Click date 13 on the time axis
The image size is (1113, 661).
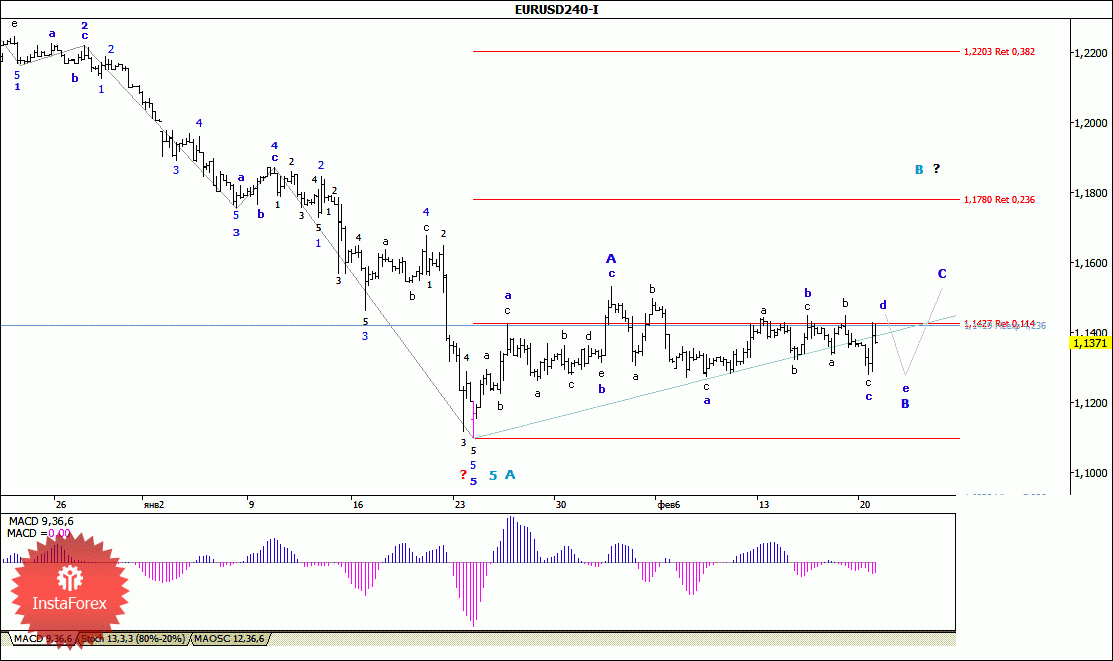[x=764, y=505]
